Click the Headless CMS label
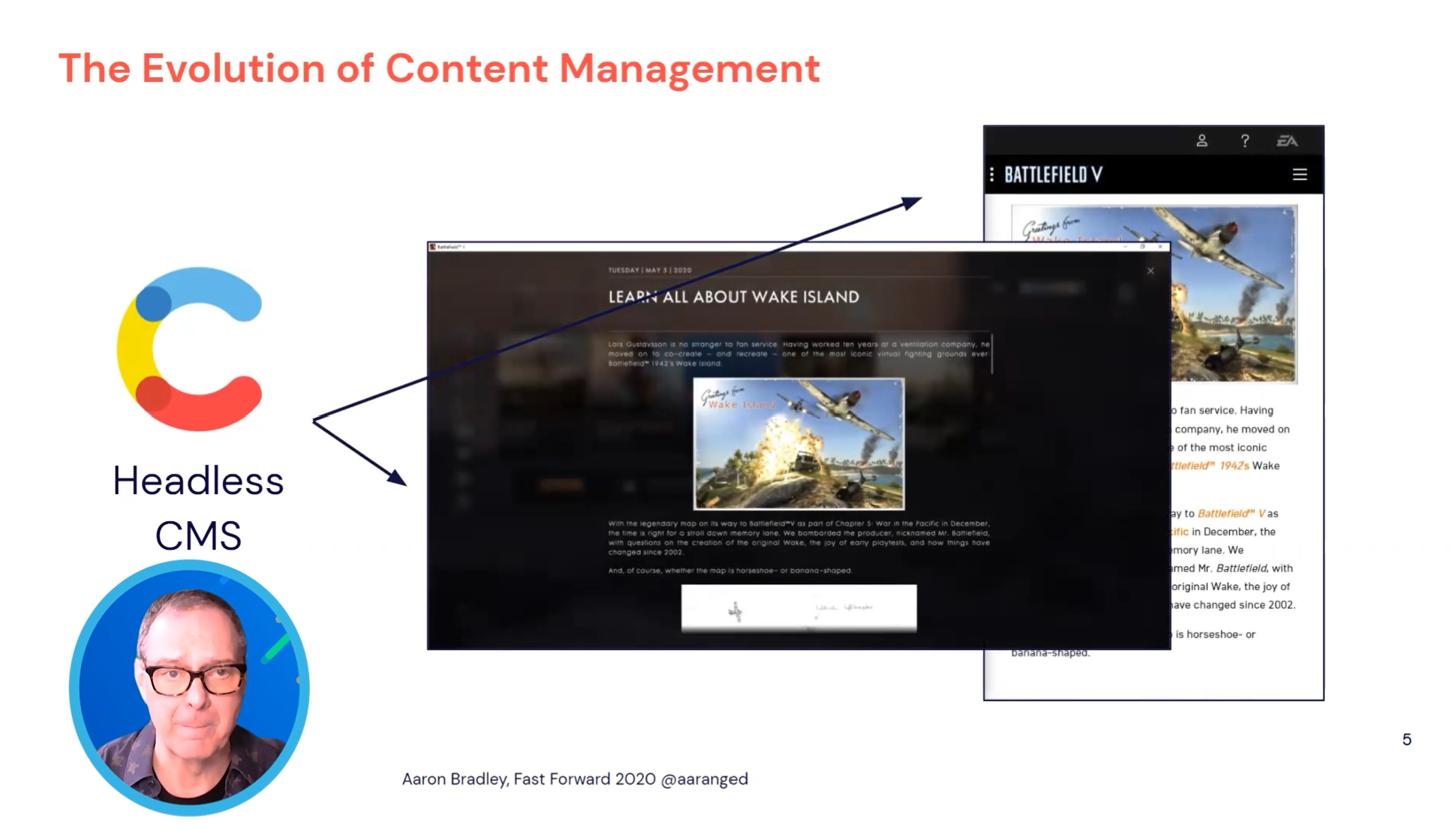Screen dimensions: 1456x829 pos(198,507)
